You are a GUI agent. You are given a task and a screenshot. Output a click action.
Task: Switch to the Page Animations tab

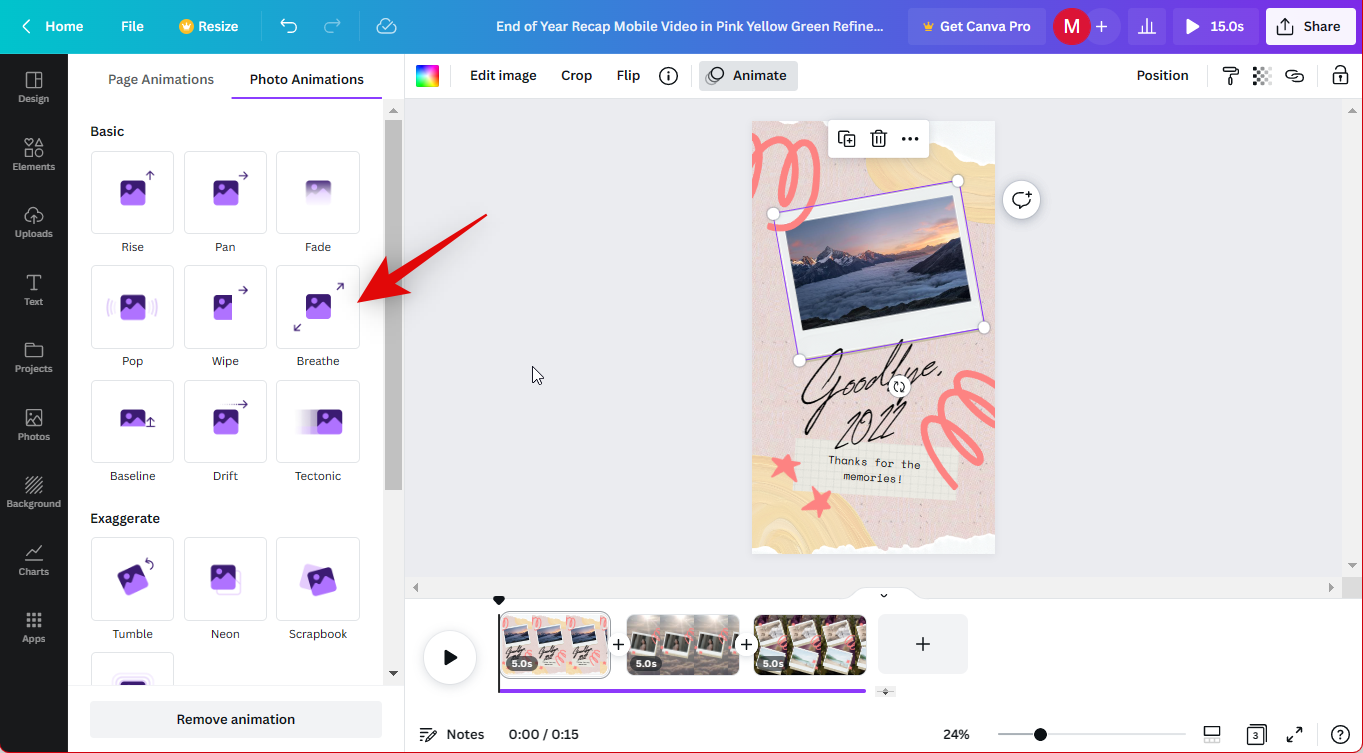pos(161,79)
